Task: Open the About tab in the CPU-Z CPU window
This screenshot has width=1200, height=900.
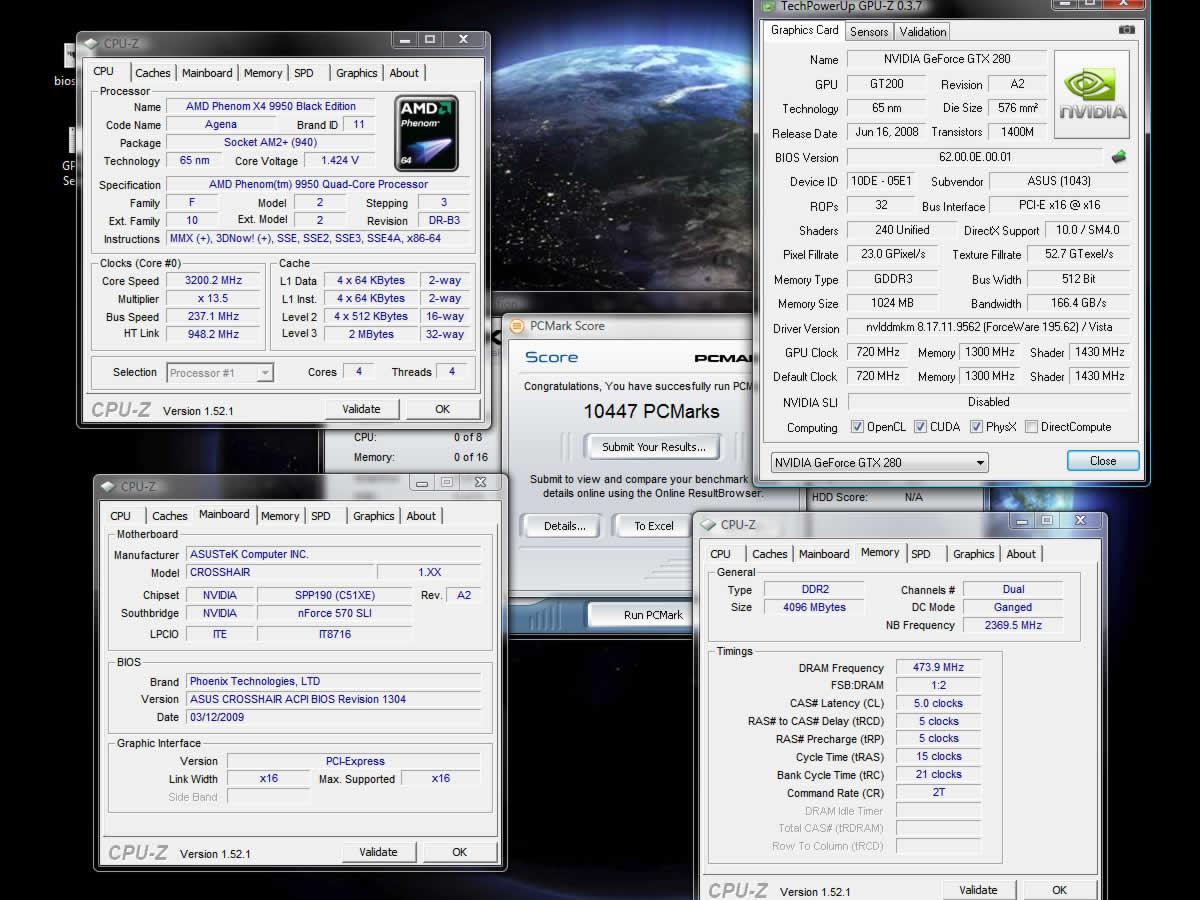Action: point(404,73)
